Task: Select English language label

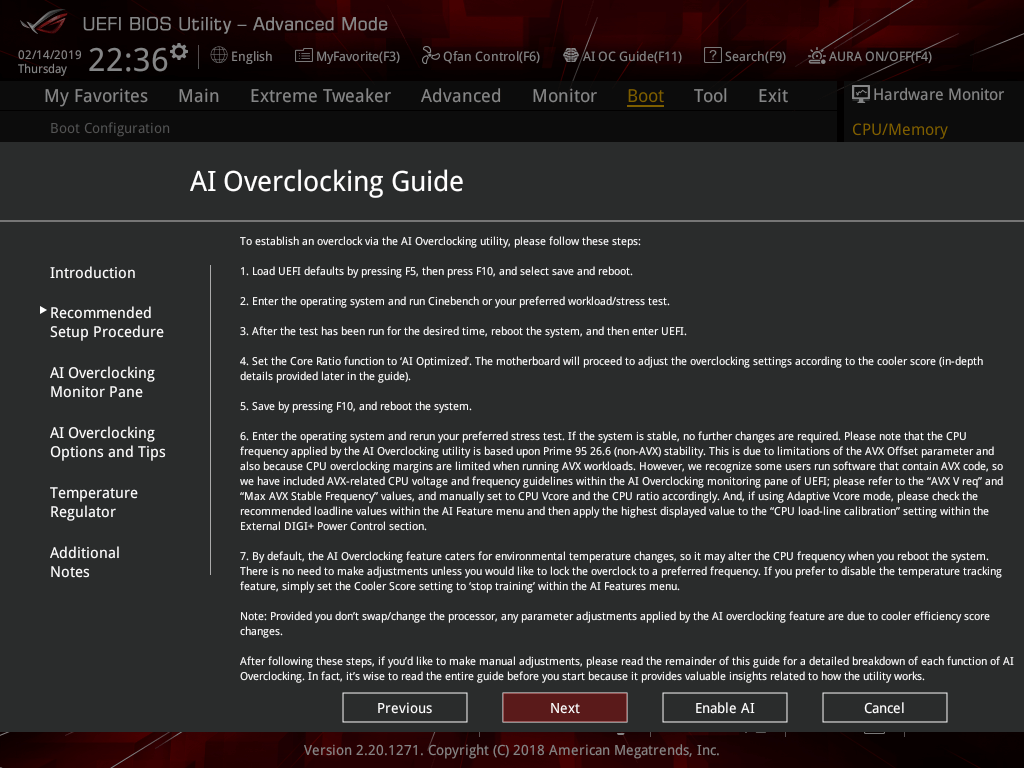Action: point(251,56)
